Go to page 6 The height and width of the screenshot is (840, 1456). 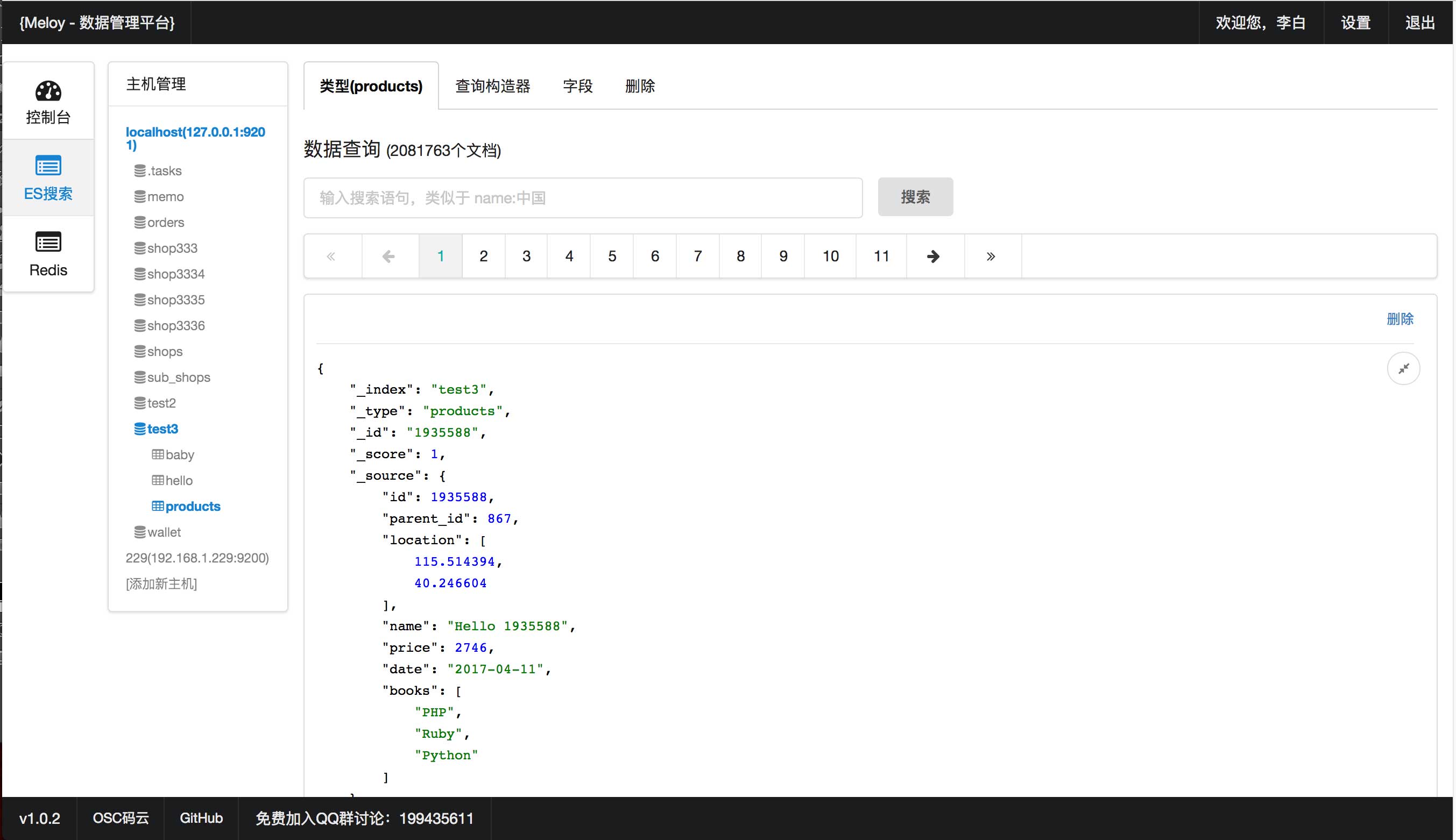pos(655,256)
